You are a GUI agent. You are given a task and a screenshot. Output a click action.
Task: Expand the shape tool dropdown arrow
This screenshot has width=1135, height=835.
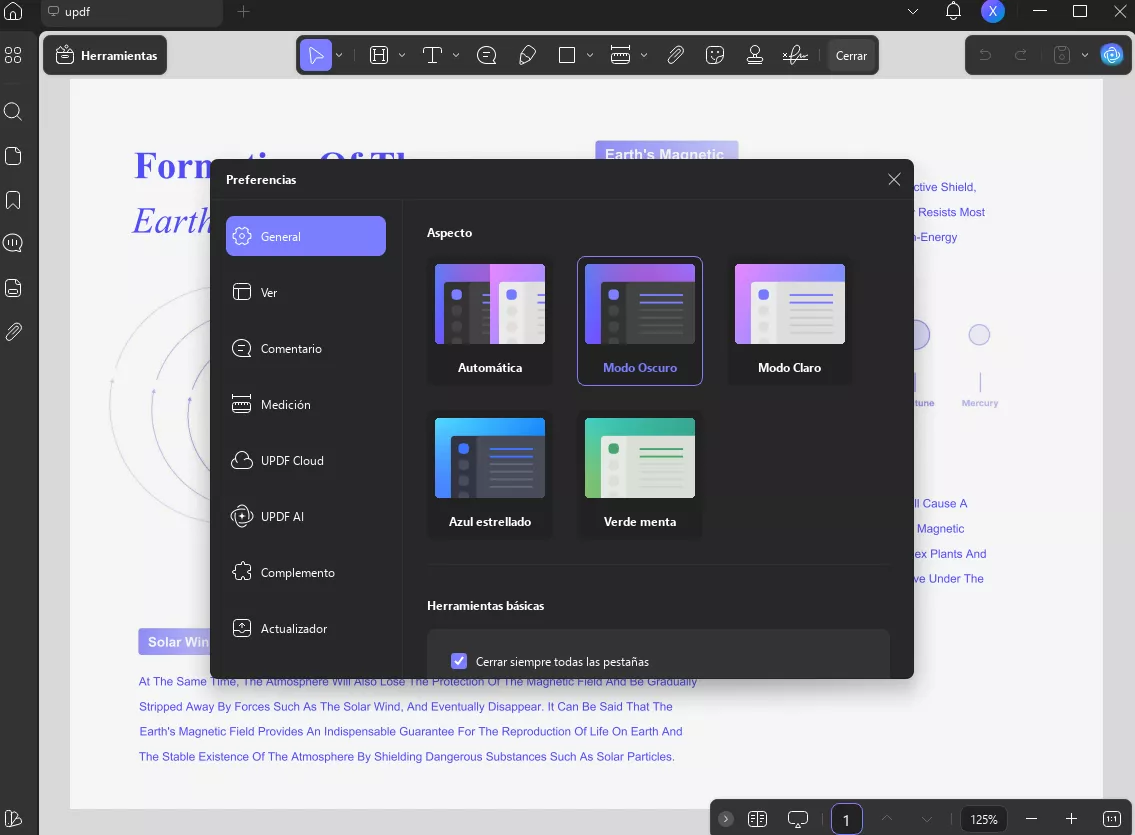coord(590,55)
